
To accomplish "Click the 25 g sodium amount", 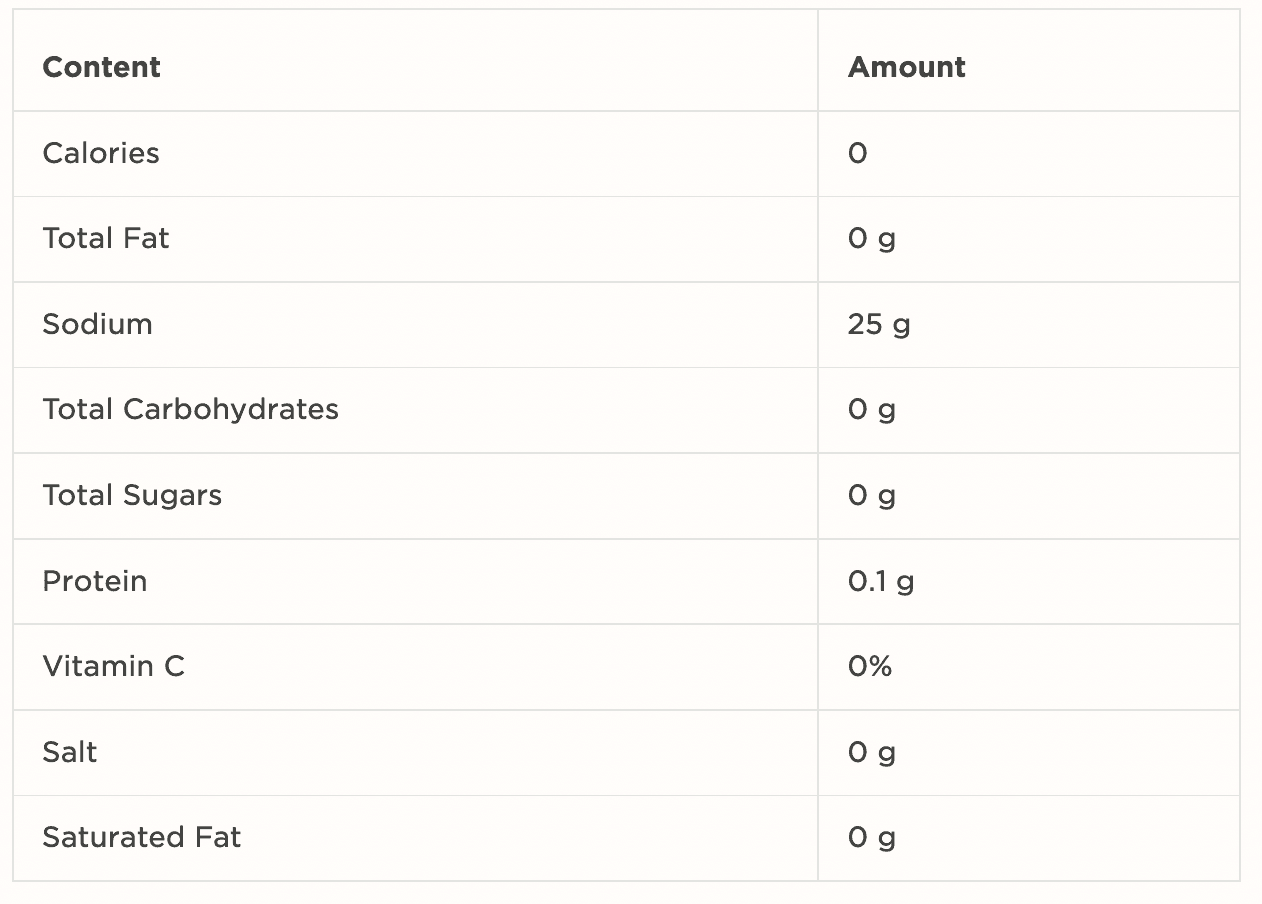I will pos(879,325).
